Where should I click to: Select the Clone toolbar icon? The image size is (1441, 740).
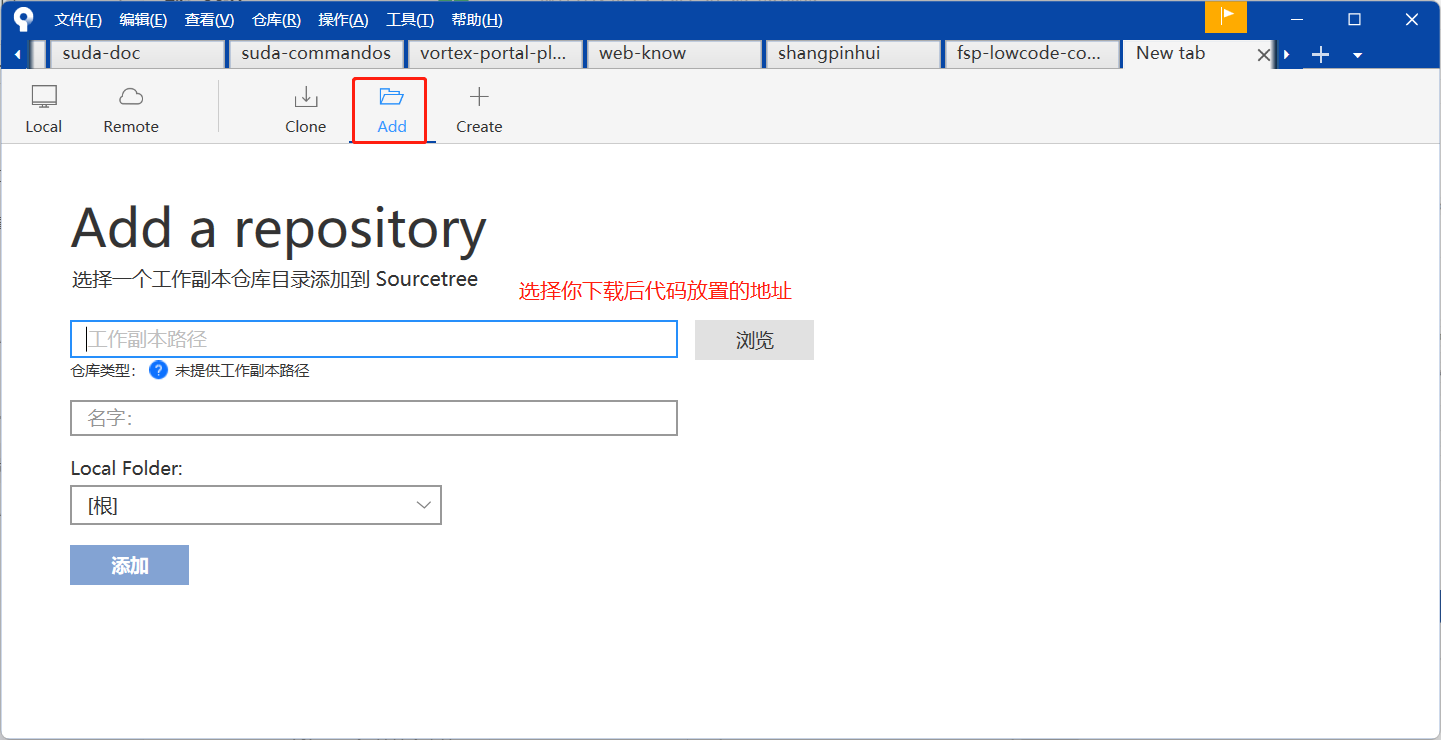305,97
